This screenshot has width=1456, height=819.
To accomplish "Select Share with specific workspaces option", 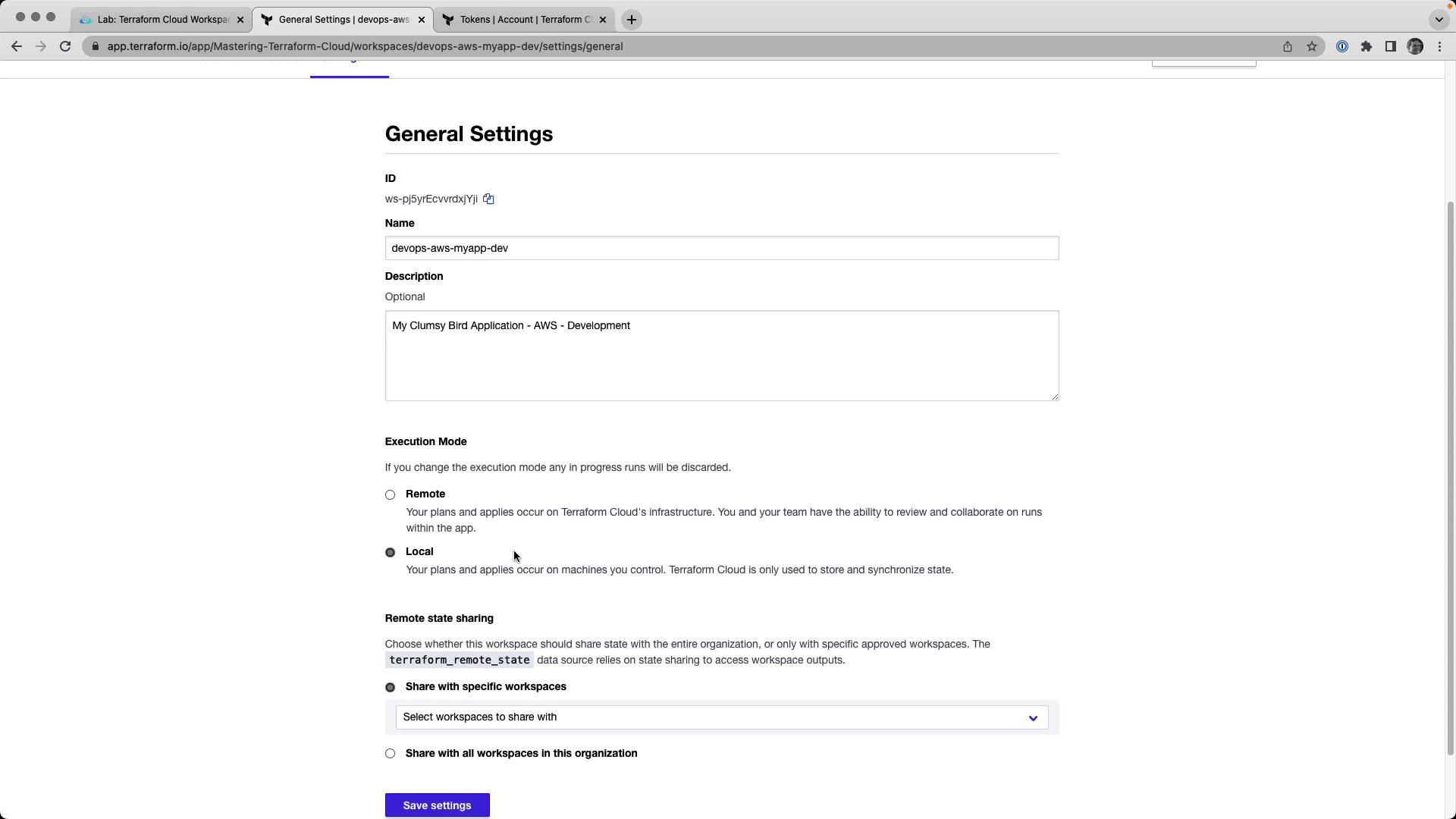I will pos(391,688).
